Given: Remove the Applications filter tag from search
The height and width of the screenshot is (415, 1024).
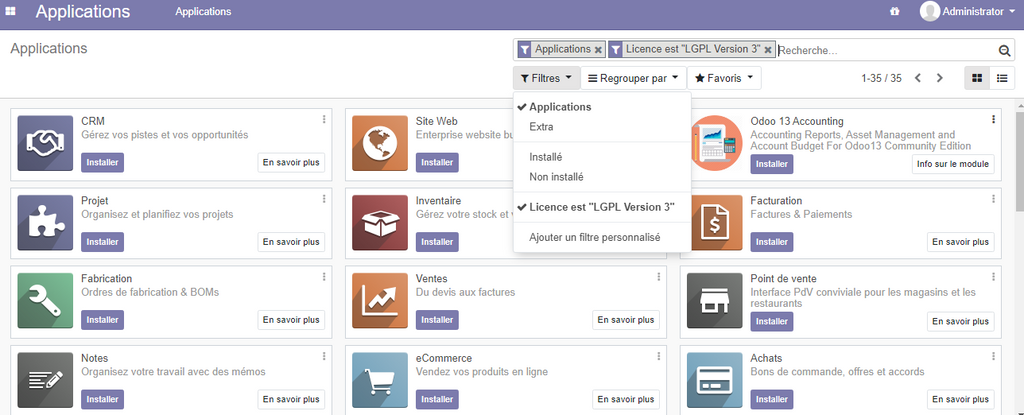Looking at the screenshot, I should (x=598, y=49).
